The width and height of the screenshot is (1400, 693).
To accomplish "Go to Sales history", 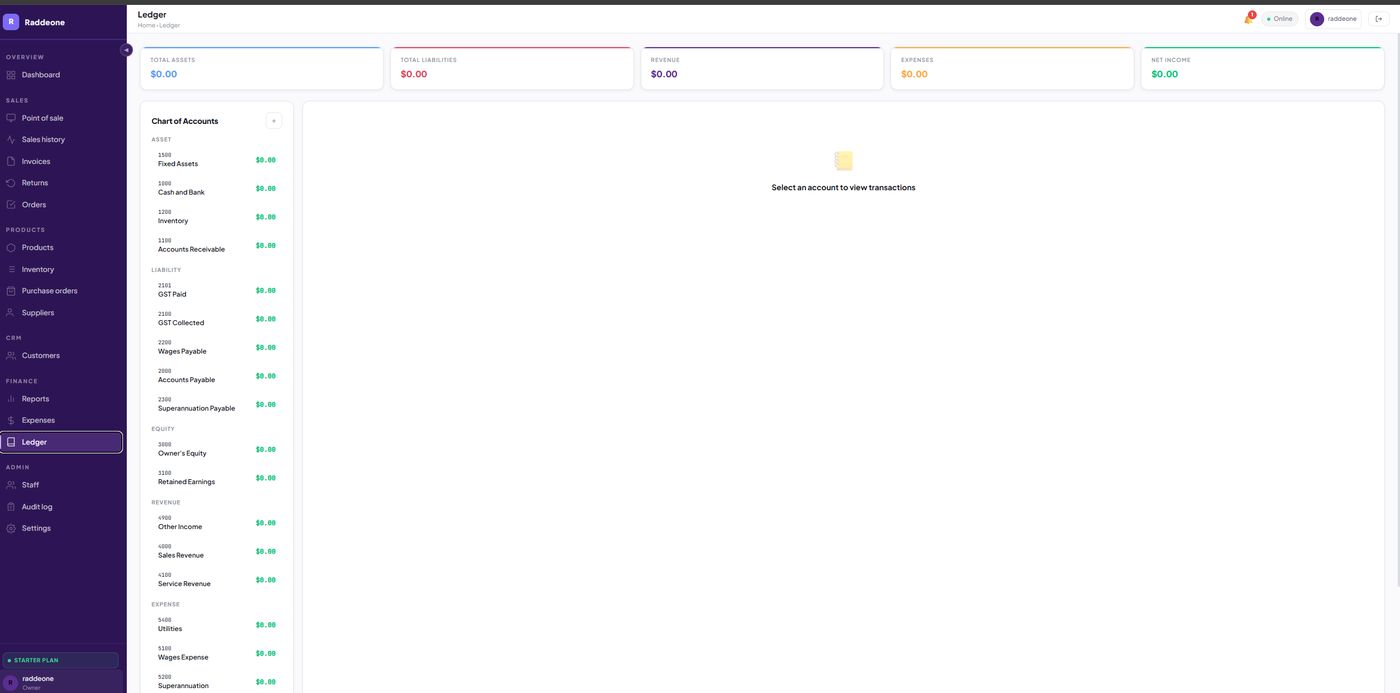I will [x=63, y=140].
